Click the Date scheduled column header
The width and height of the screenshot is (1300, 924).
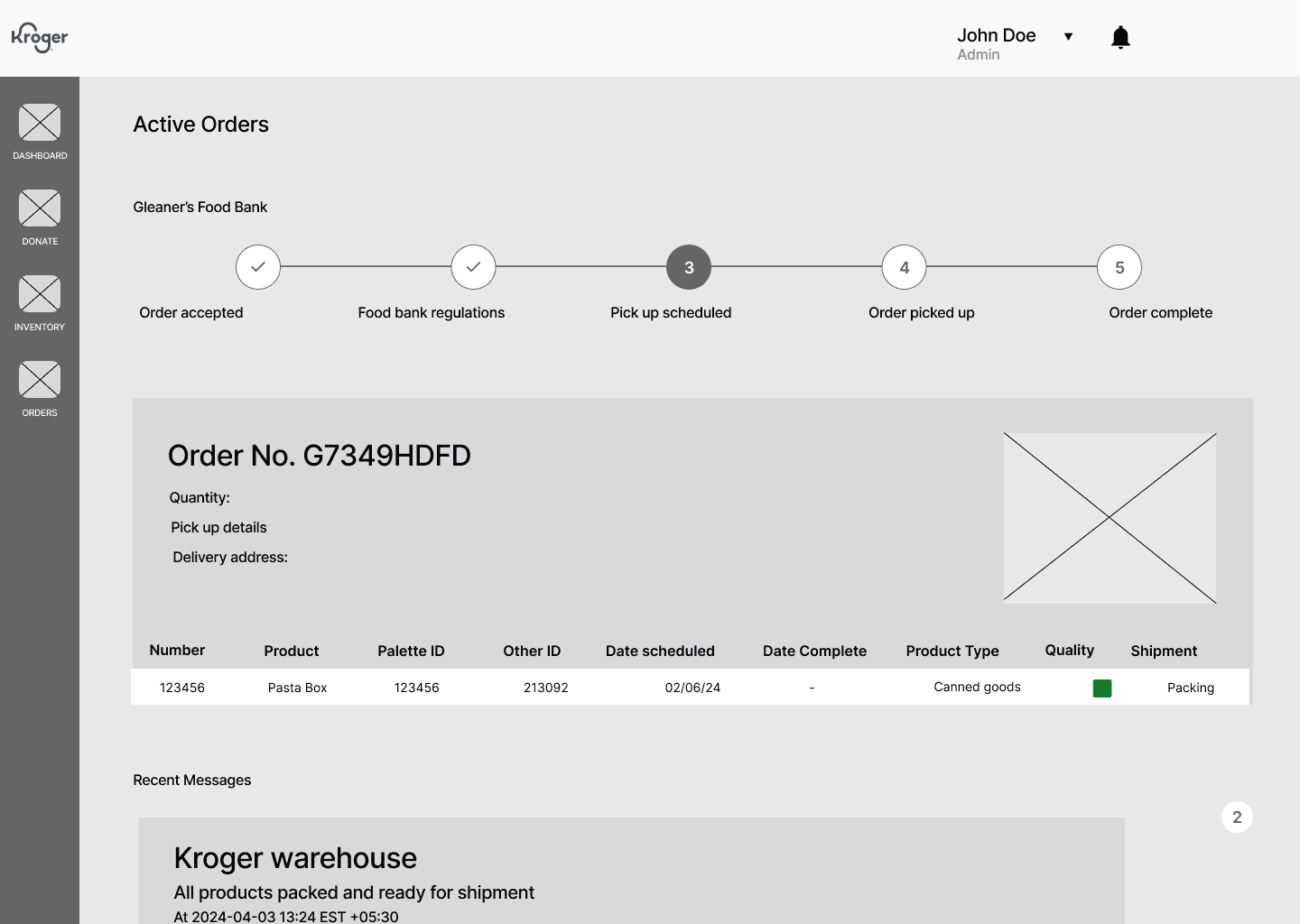tap(660, 651)
